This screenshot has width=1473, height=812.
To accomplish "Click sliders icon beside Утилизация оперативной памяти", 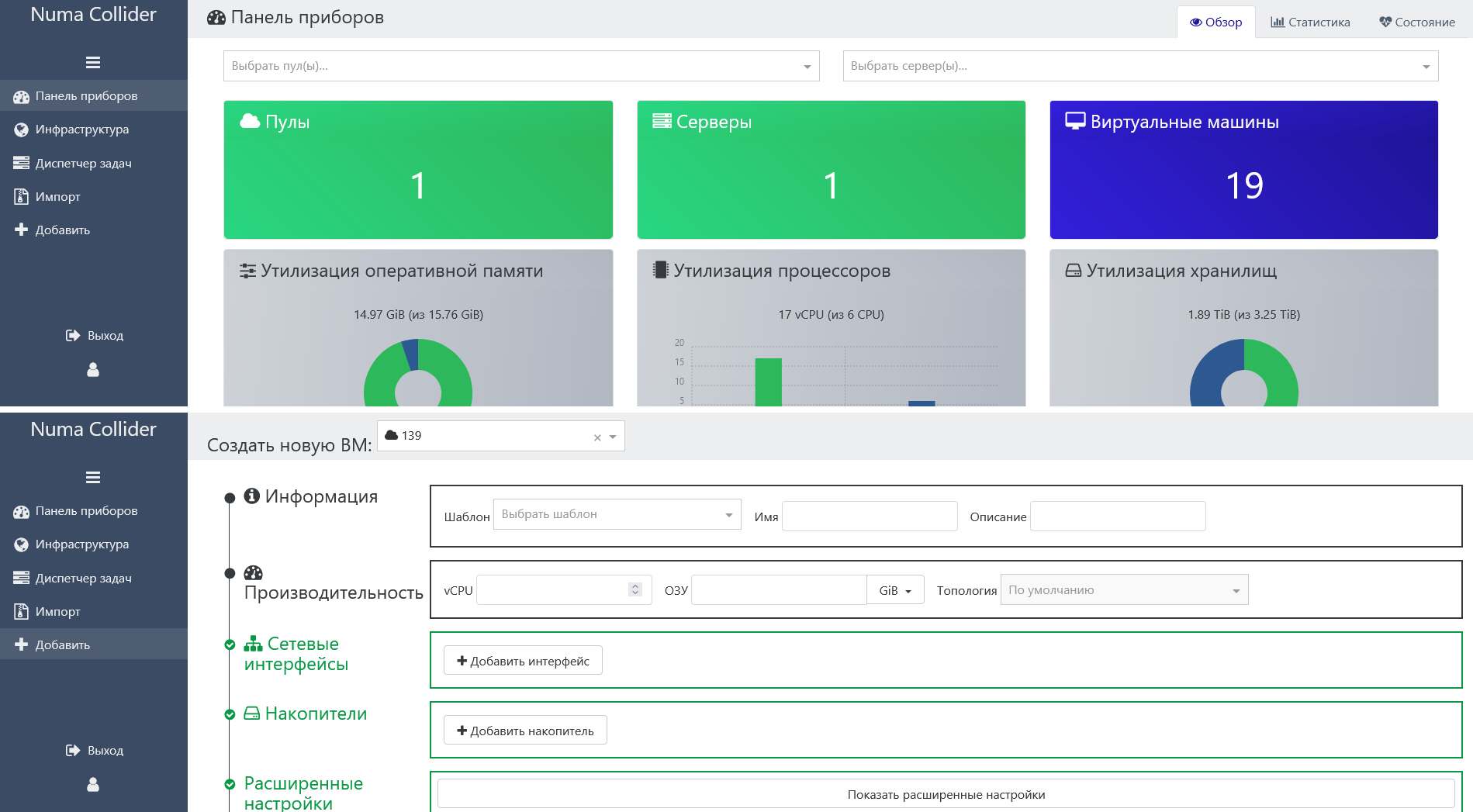I will [x=247, y=271].
